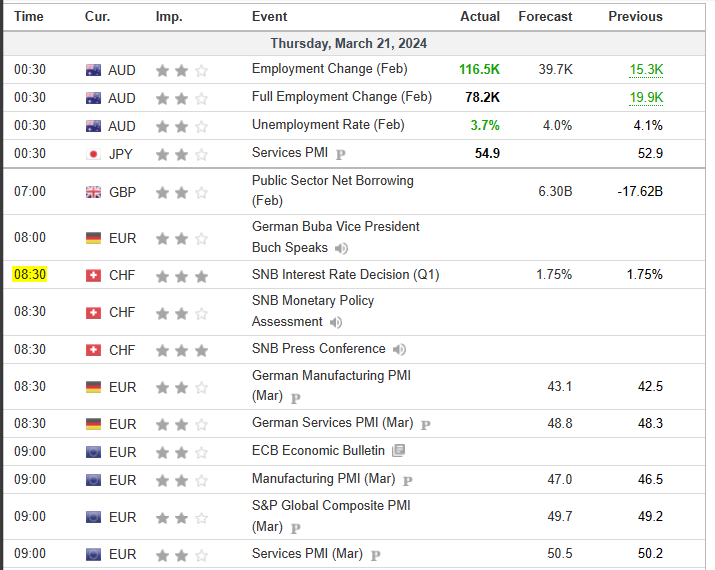This screenshot has height=570, width=715.
Task: Open the ECB Economic Bulletin document icon
Action: 399,451
